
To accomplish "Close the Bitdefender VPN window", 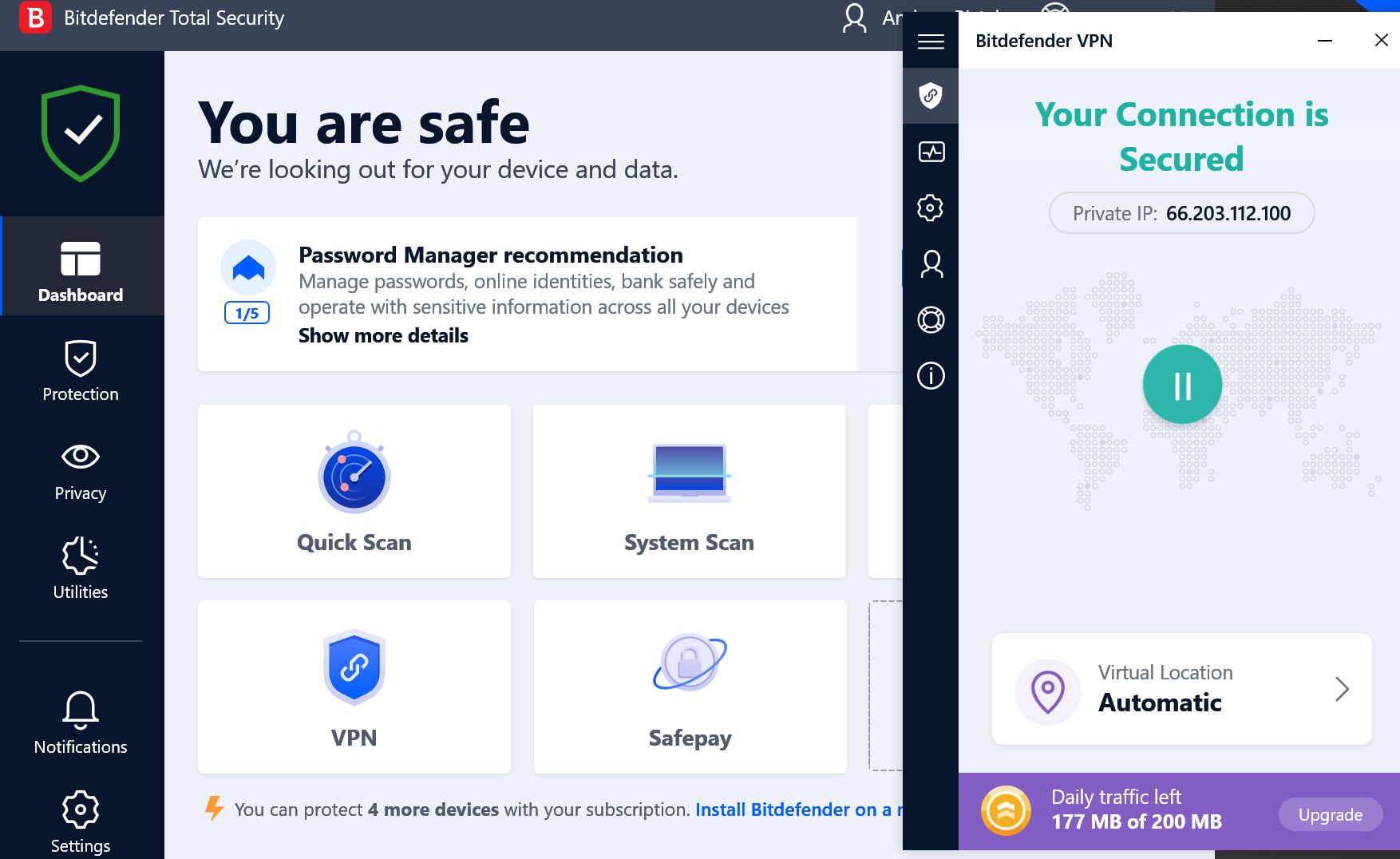I will click(x=1382, y=40).
